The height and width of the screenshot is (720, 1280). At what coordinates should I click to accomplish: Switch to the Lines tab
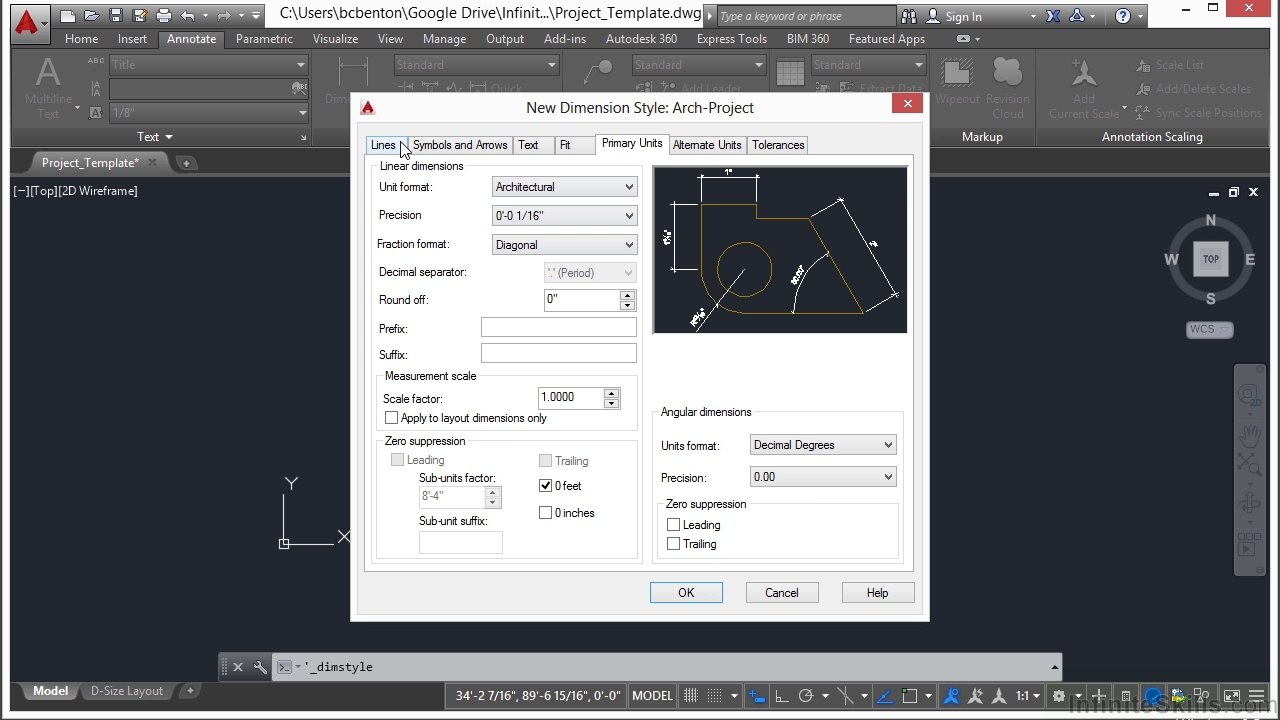[x=384, y=145]
